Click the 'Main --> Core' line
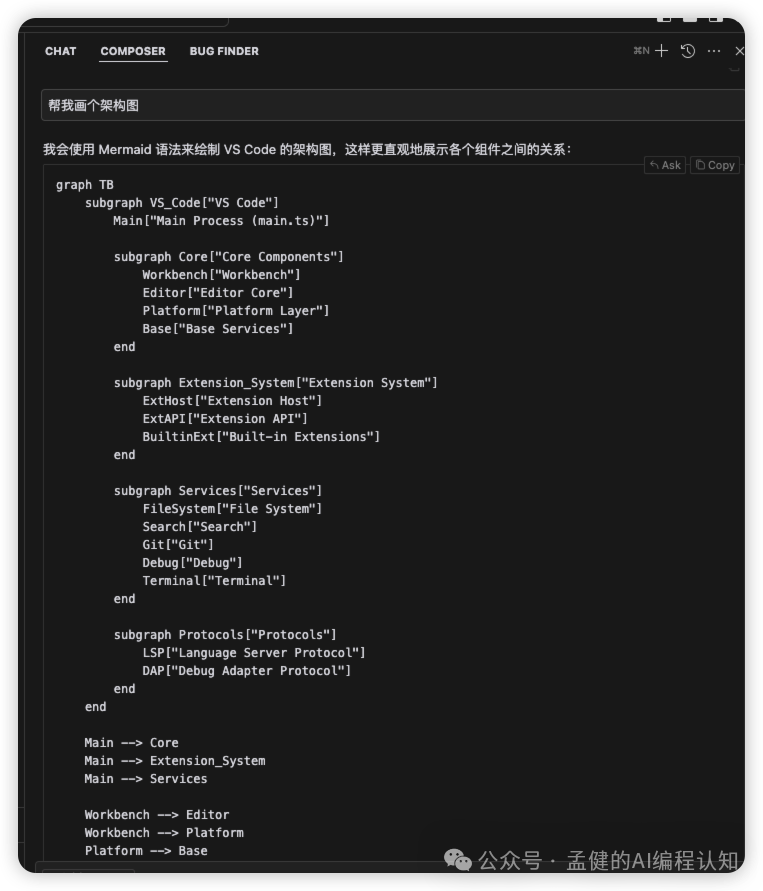The image size is (763, 891). 131,743
